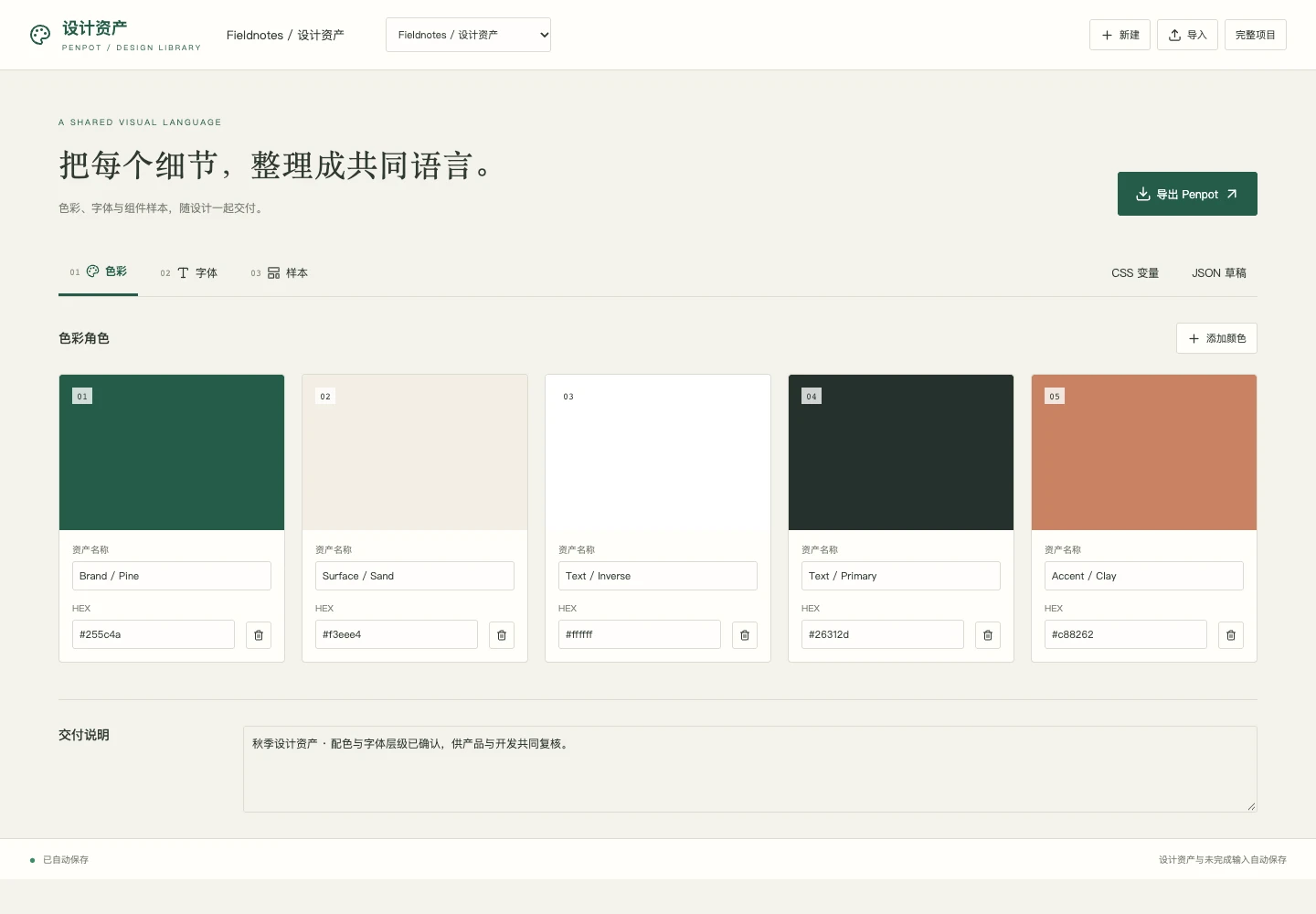Edit the Text / Inverse name field
The width and height of the screenshot is (1316, 914).
[x=658, y=576]
